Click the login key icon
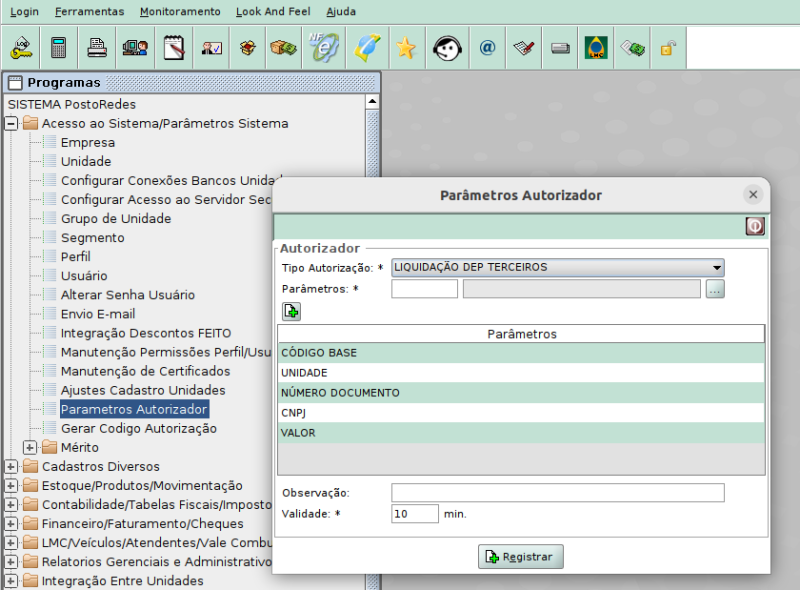The height and width of the screenshot is (590, 800). [x=22, y=47]
